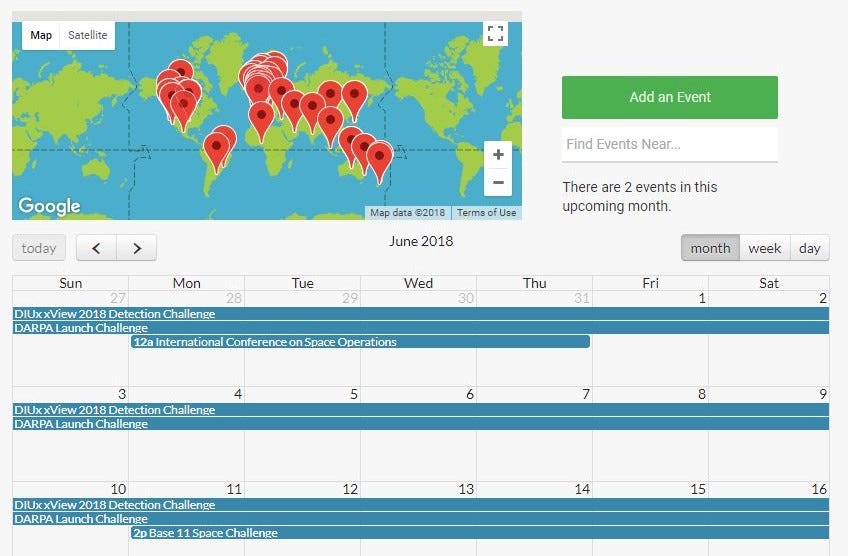Select the day calendar view
Viewport: 848px width, 556px height.
coord(810,248)
